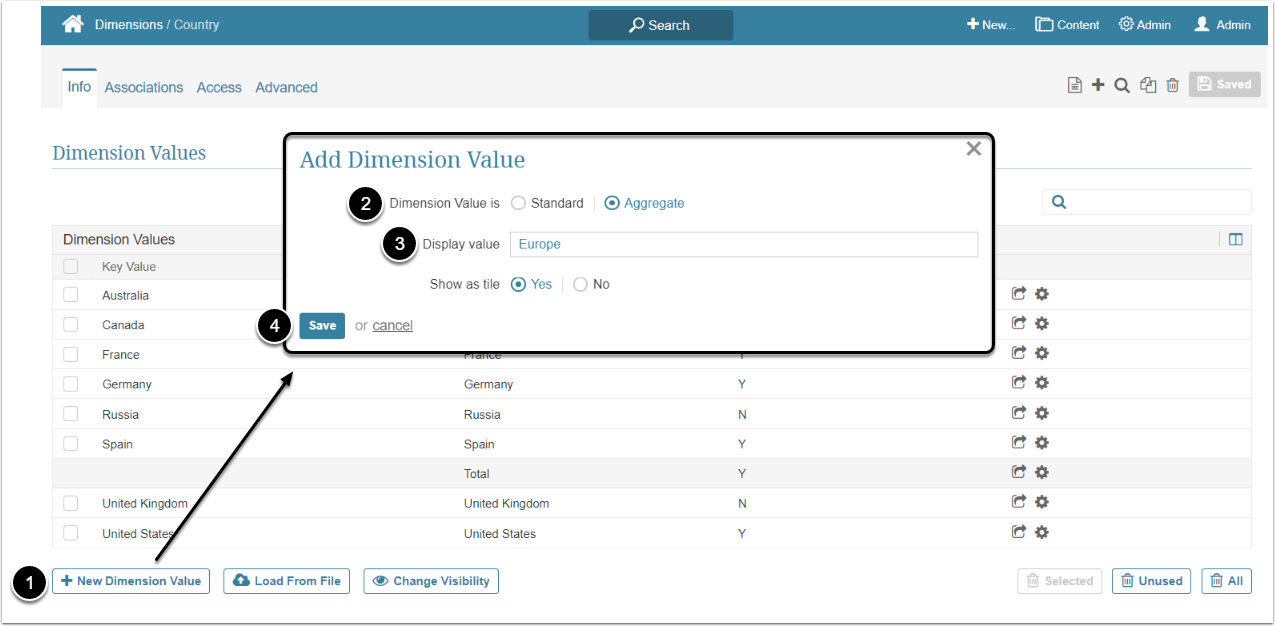Image resolution: width=1275 pixels, height=626 pixels.
Task: Close the Add Dimension Value dialog
Action: [x=973, y=149]
